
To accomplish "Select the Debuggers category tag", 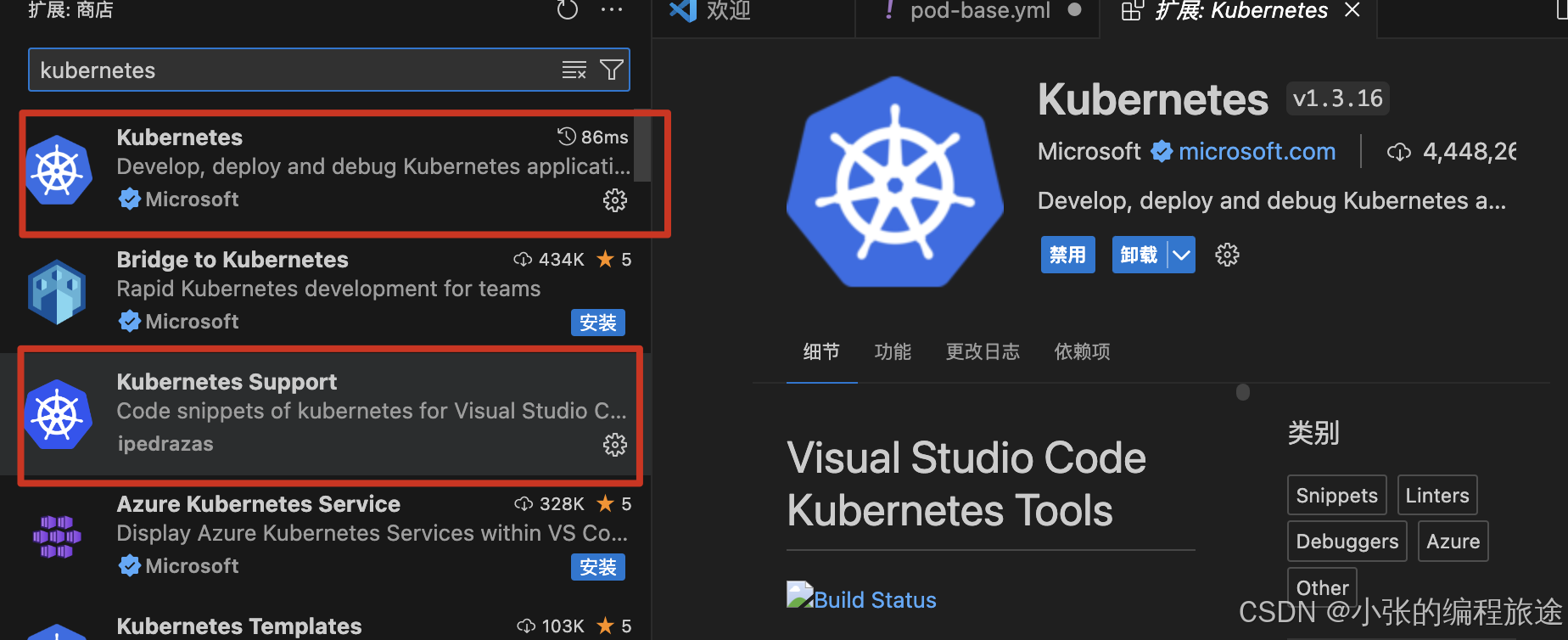I will pos(1347,541).
